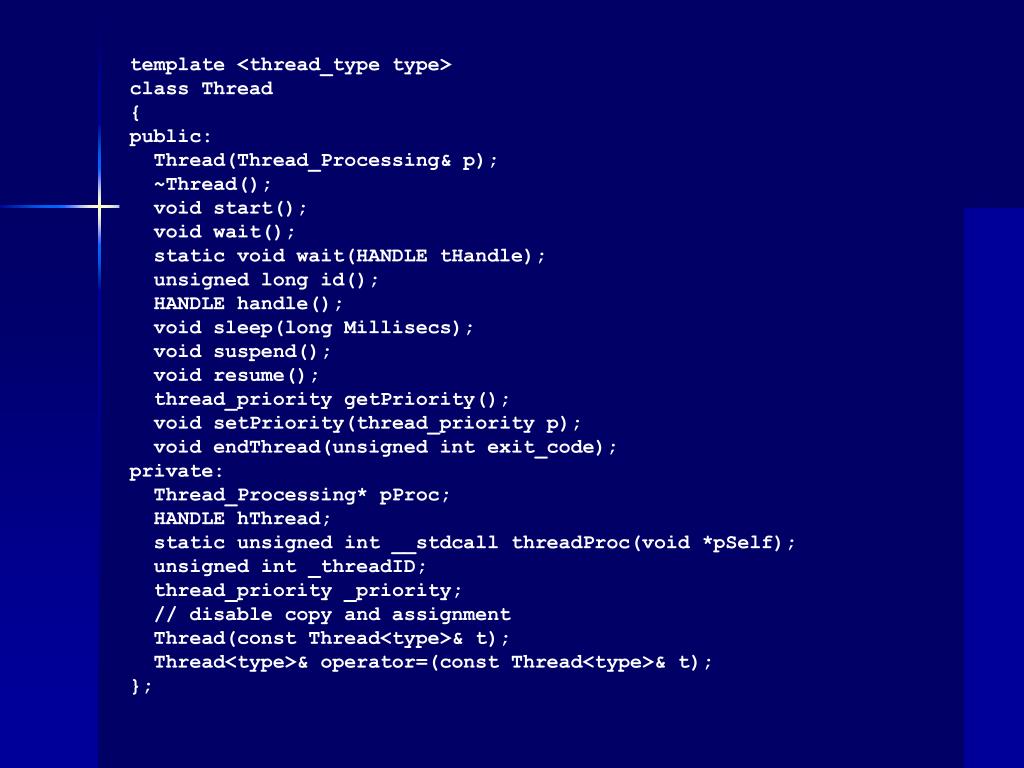Click the 'void start();' line
The width and height of the screenshot is (1024, 768).
[230, 208]
